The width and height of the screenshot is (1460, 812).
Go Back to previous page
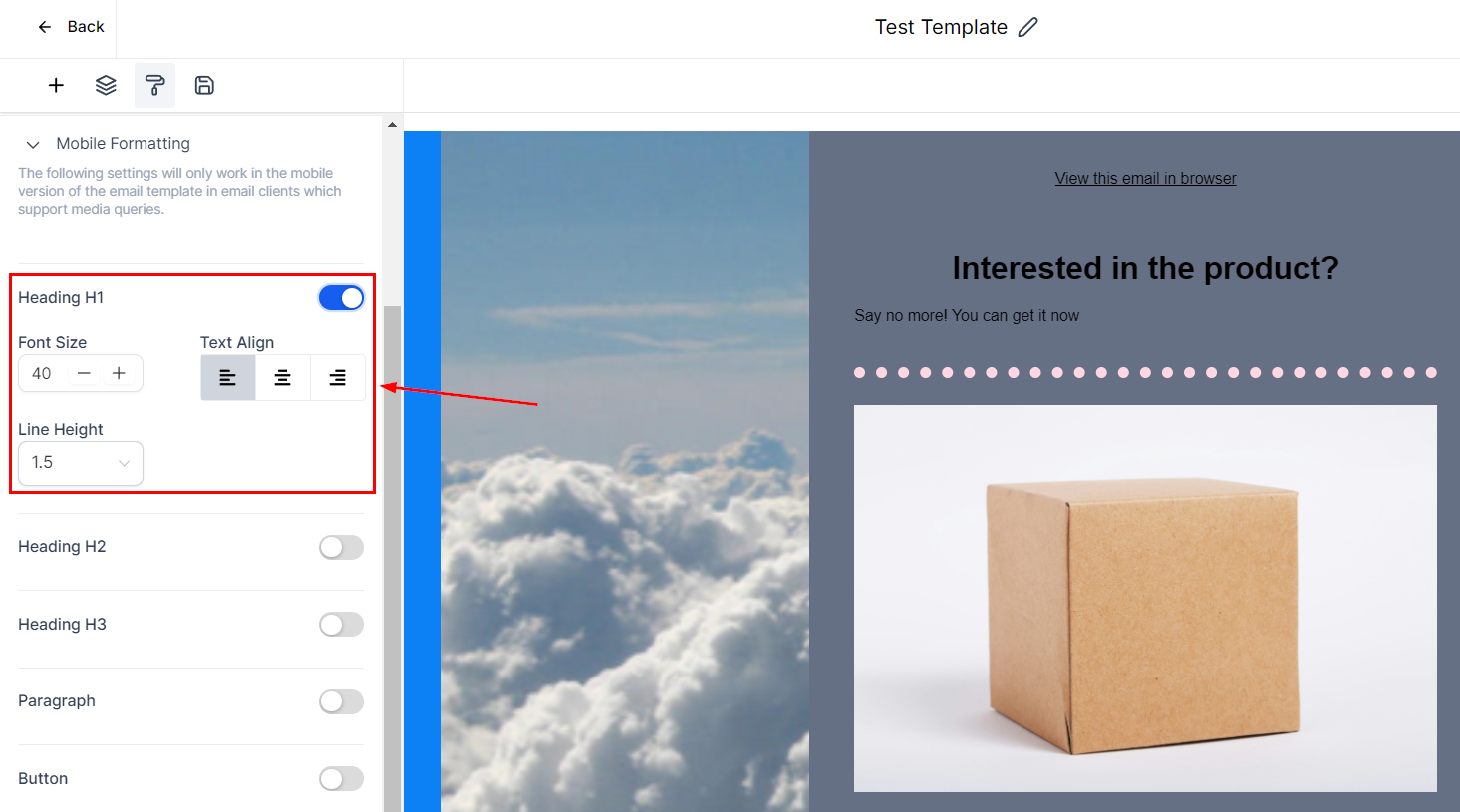point(71,27)
